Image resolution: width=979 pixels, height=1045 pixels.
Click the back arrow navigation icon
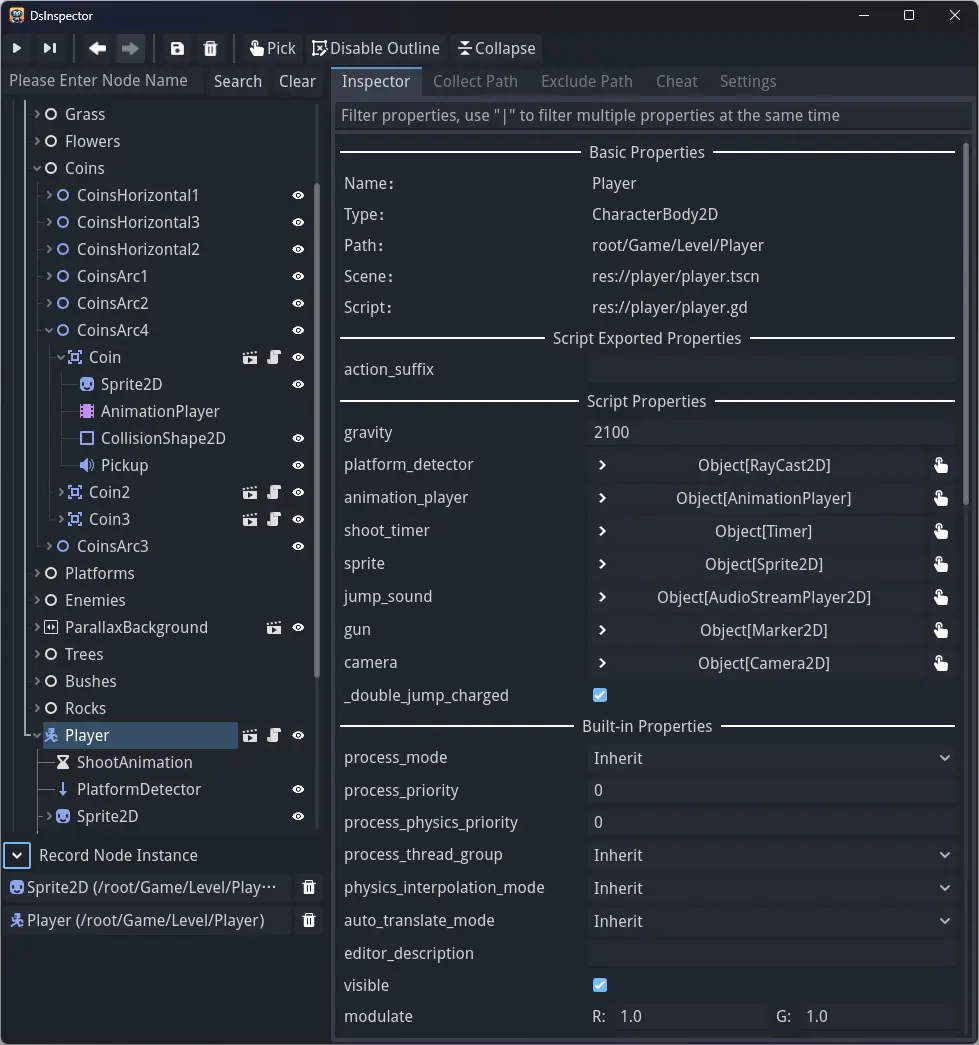point(97,48)
